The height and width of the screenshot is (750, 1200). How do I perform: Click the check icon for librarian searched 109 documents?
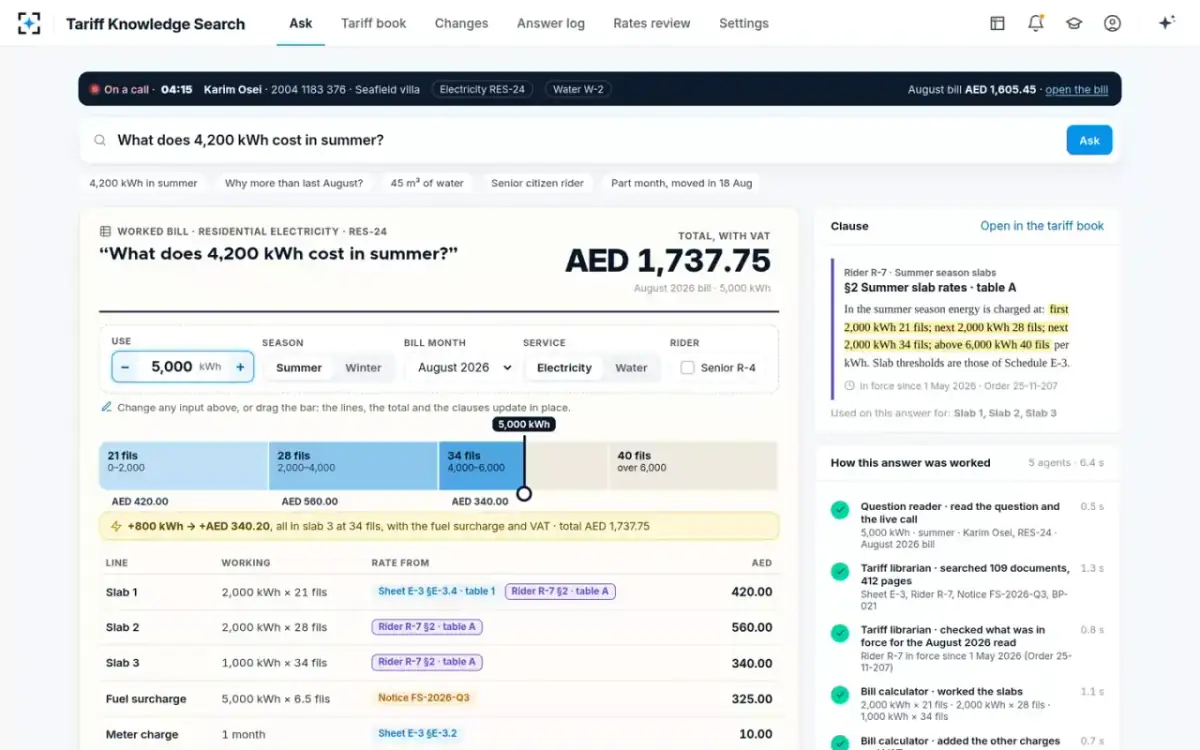(840, 572)
